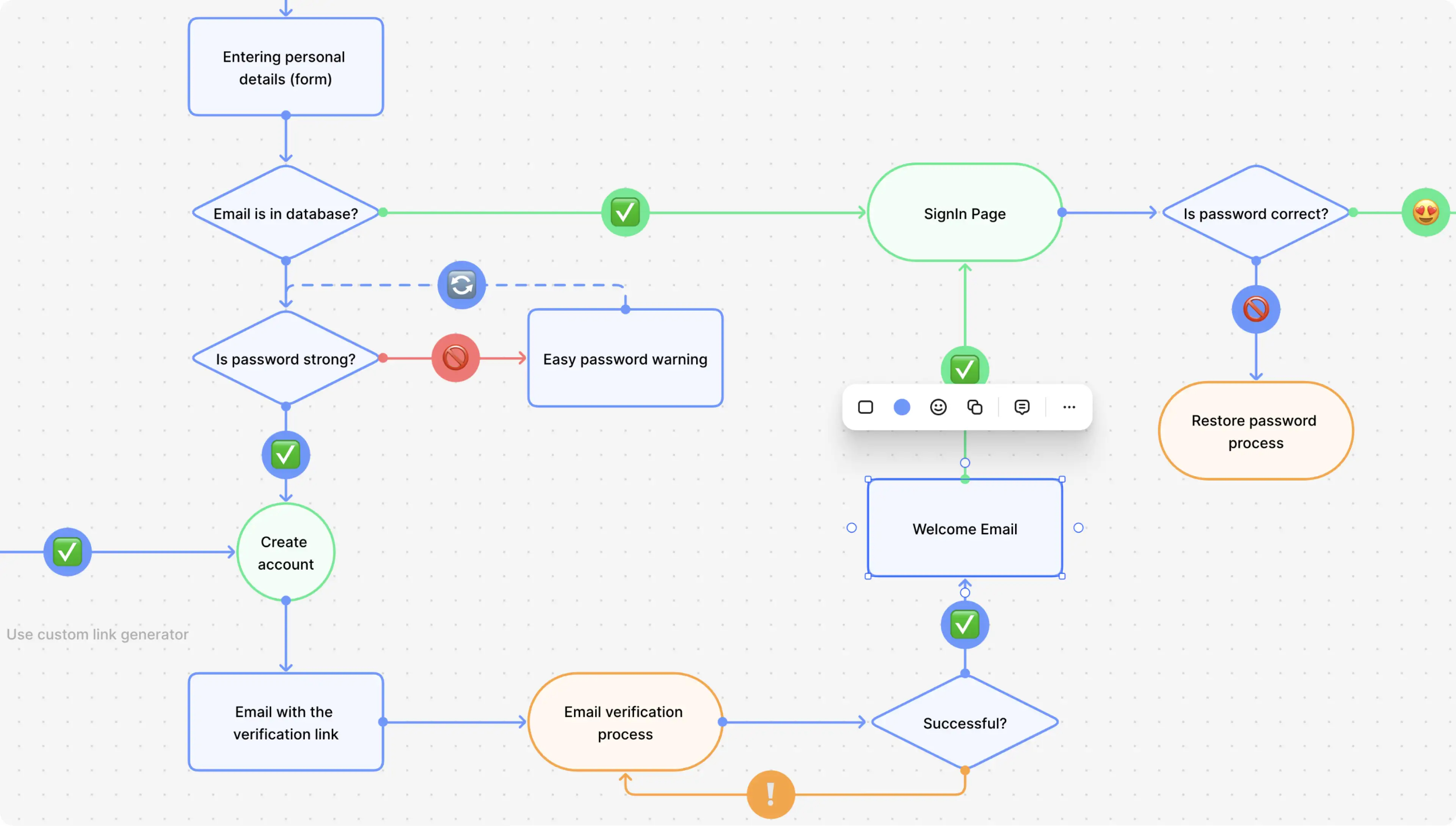
Task: Click the rectangle shape tool icon
Action: (865, 407)
